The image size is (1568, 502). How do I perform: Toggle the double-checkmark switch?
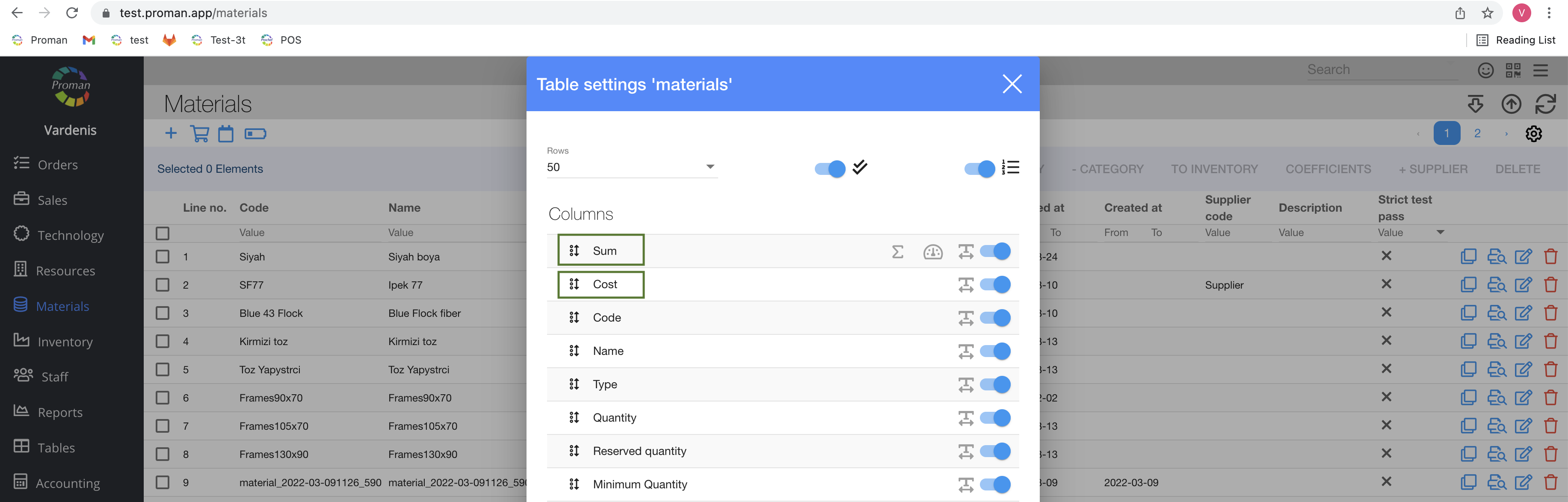[x=830, y=168]
